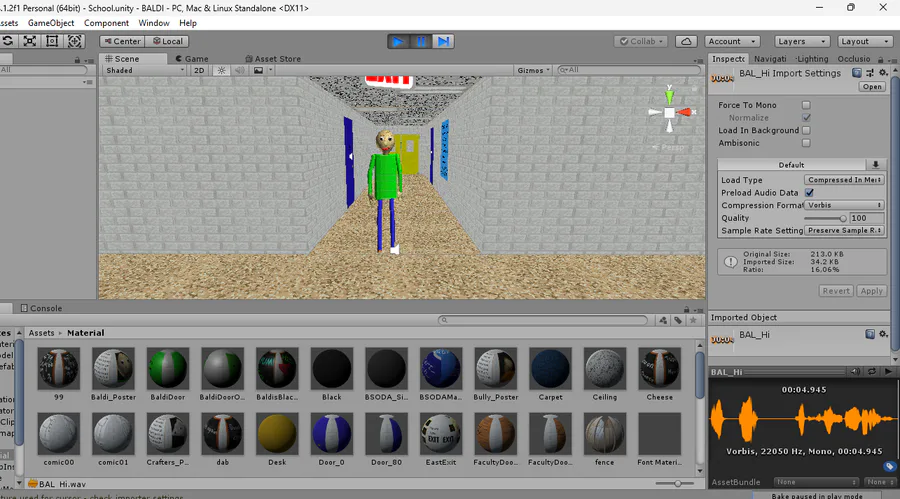
Task: Select the combined Transform tool
Action: pos(75,41)
